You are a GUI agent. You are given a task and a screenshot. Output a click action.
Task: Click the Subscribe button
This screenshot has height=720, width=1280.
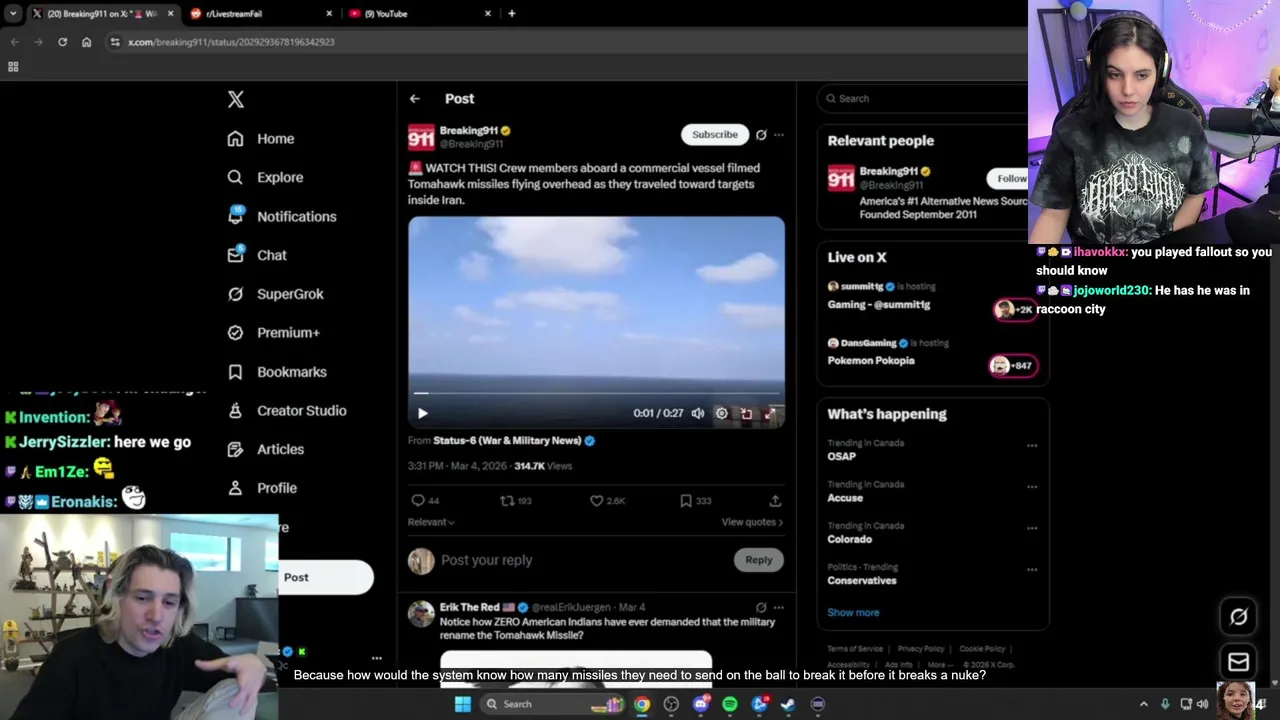pyautogui.click(x=715, y=135)
